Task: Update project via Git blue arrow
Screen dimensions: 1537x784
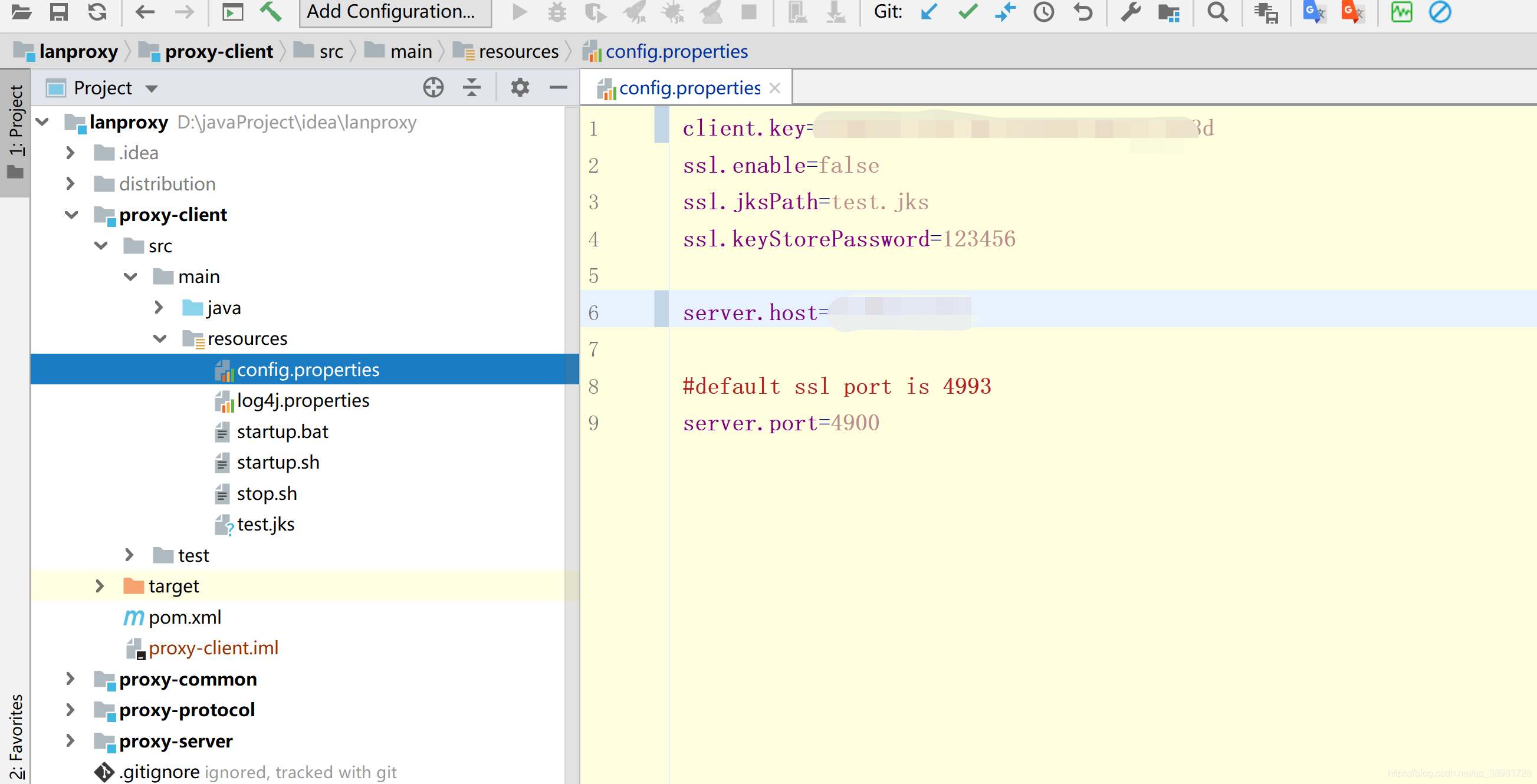Action: pos(929,11)
